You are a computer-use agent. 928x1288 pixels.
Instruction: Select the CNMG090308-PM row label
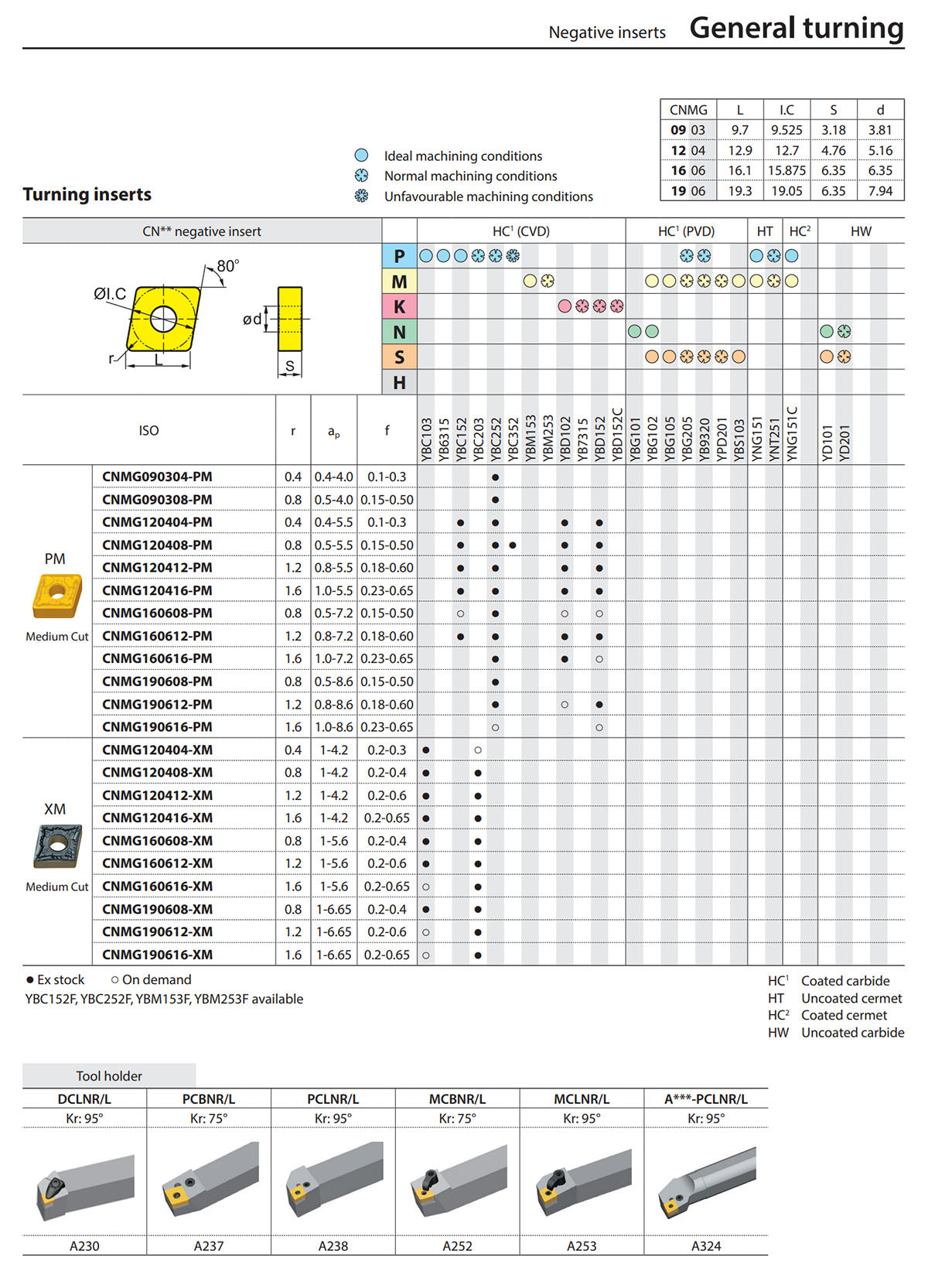(x=157, y=500)
